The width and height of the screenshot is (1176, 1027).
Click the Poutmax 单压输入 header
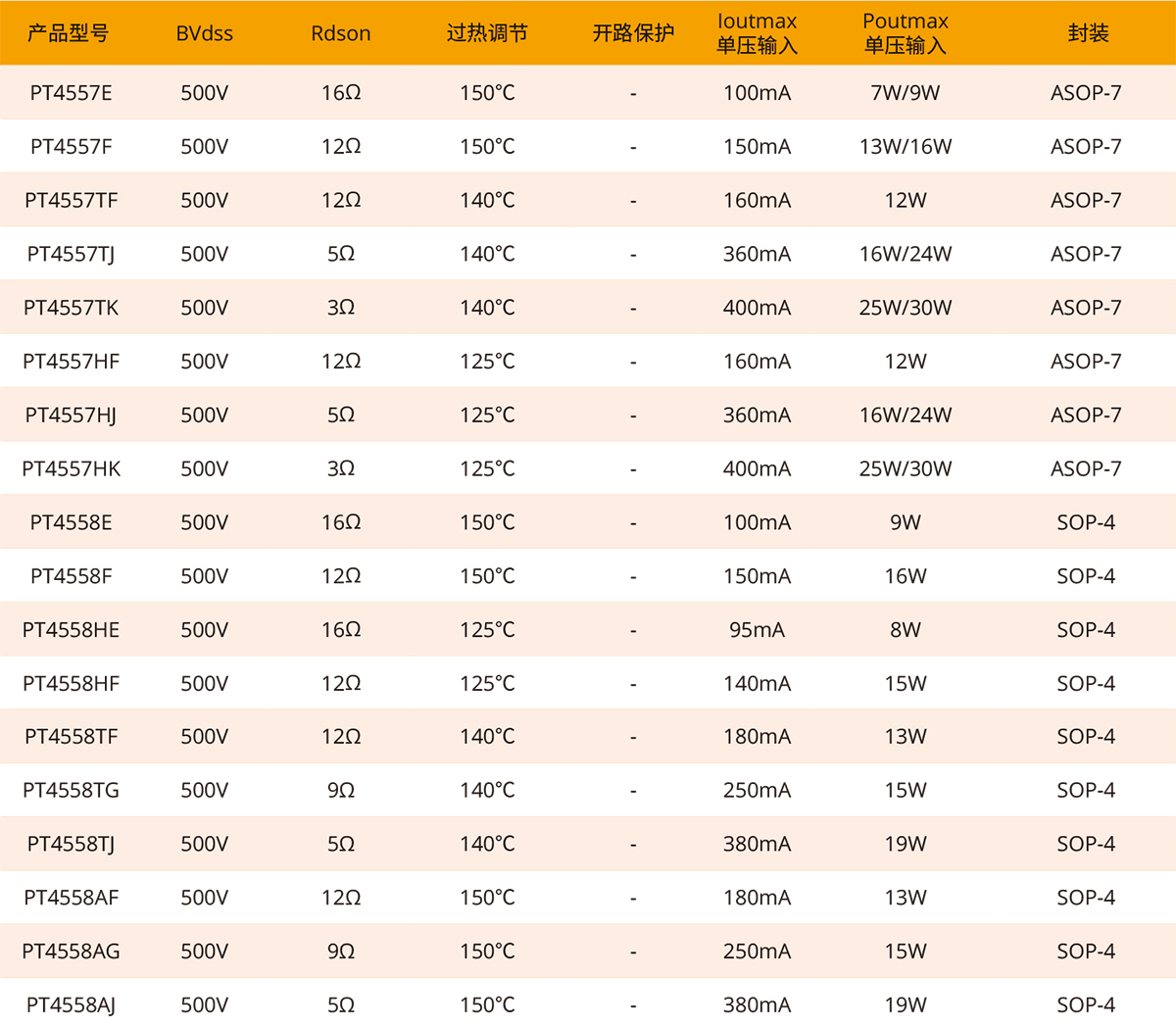pyautogui.click(x=905, y=33)
